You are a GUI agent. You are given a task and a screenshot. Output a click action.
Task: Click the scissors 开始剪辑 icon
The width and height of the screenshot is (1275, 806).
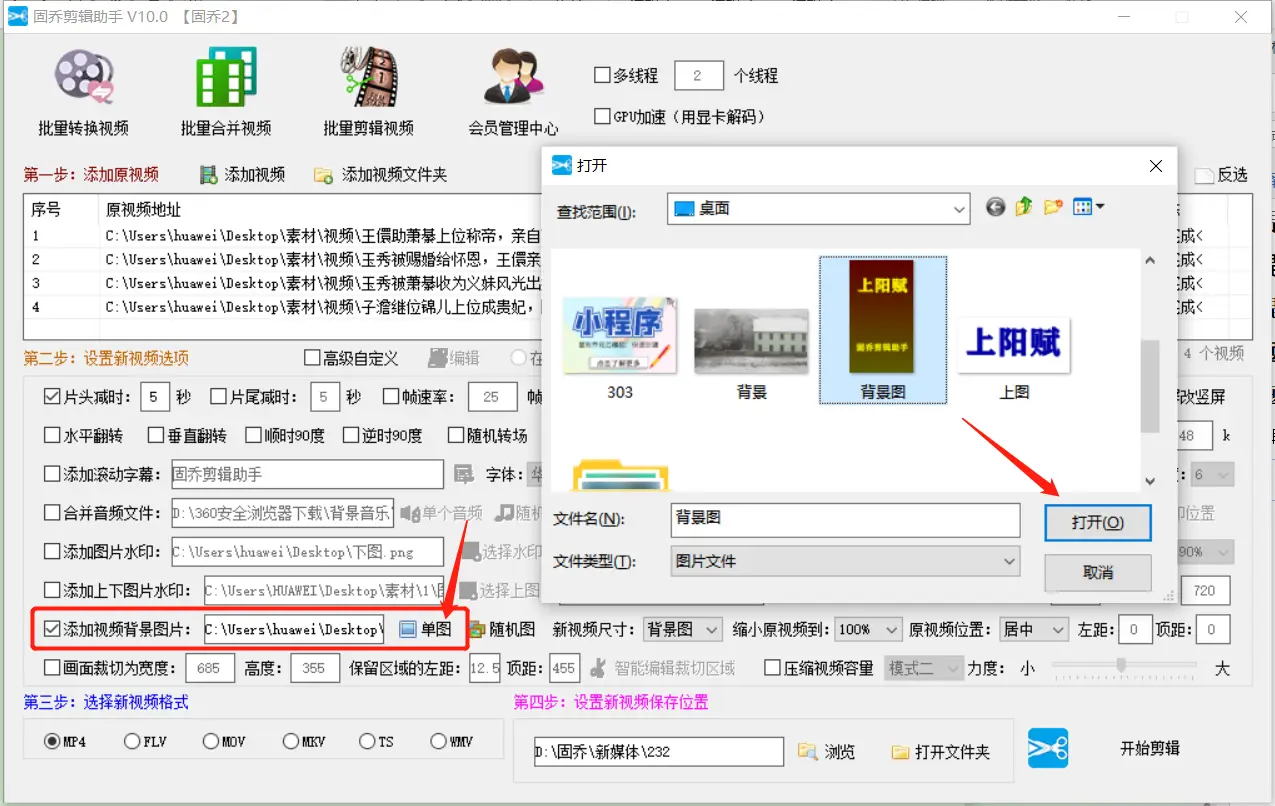click(1048, 747)
